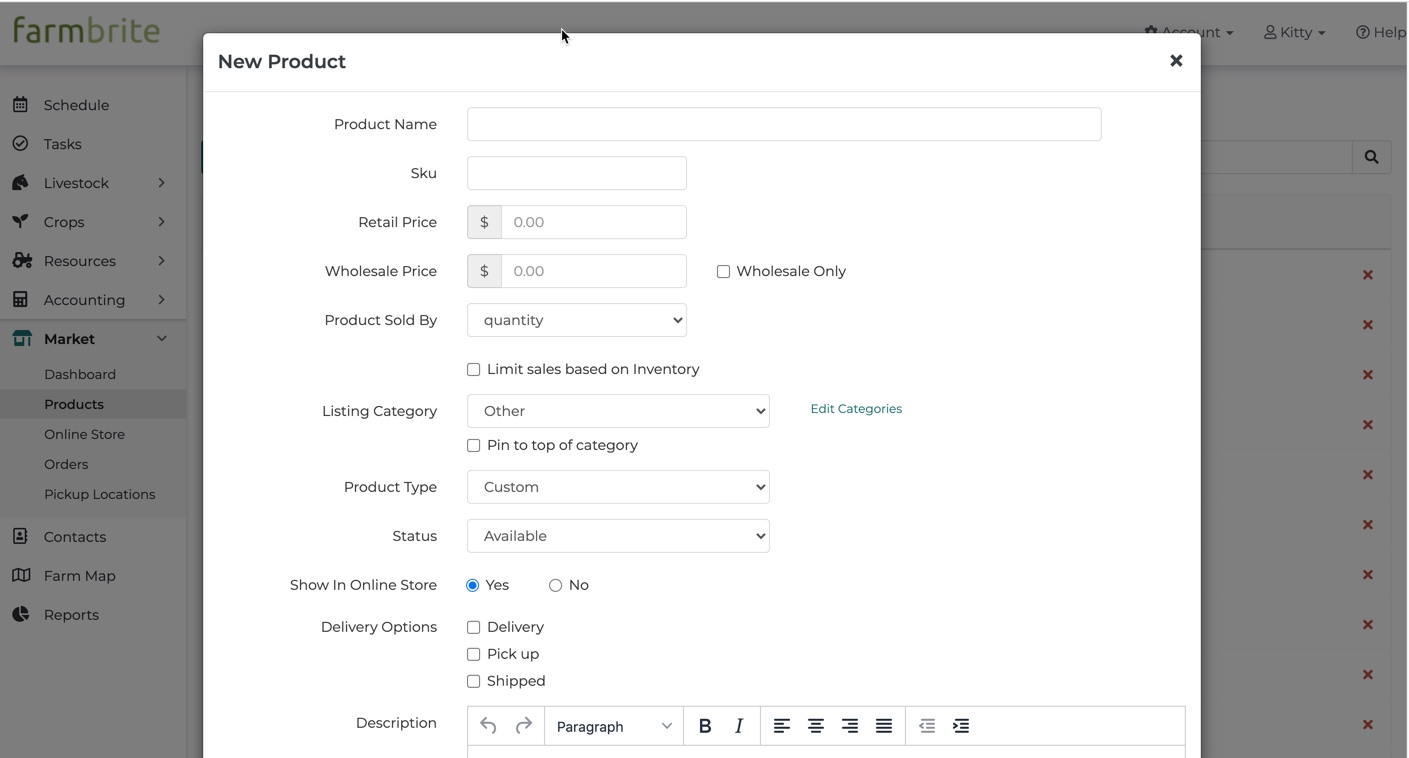This screenshot has width=1409, height=758.
Task: Go to Pickup Locations in the sidebar
Action: tap(99, 494)
